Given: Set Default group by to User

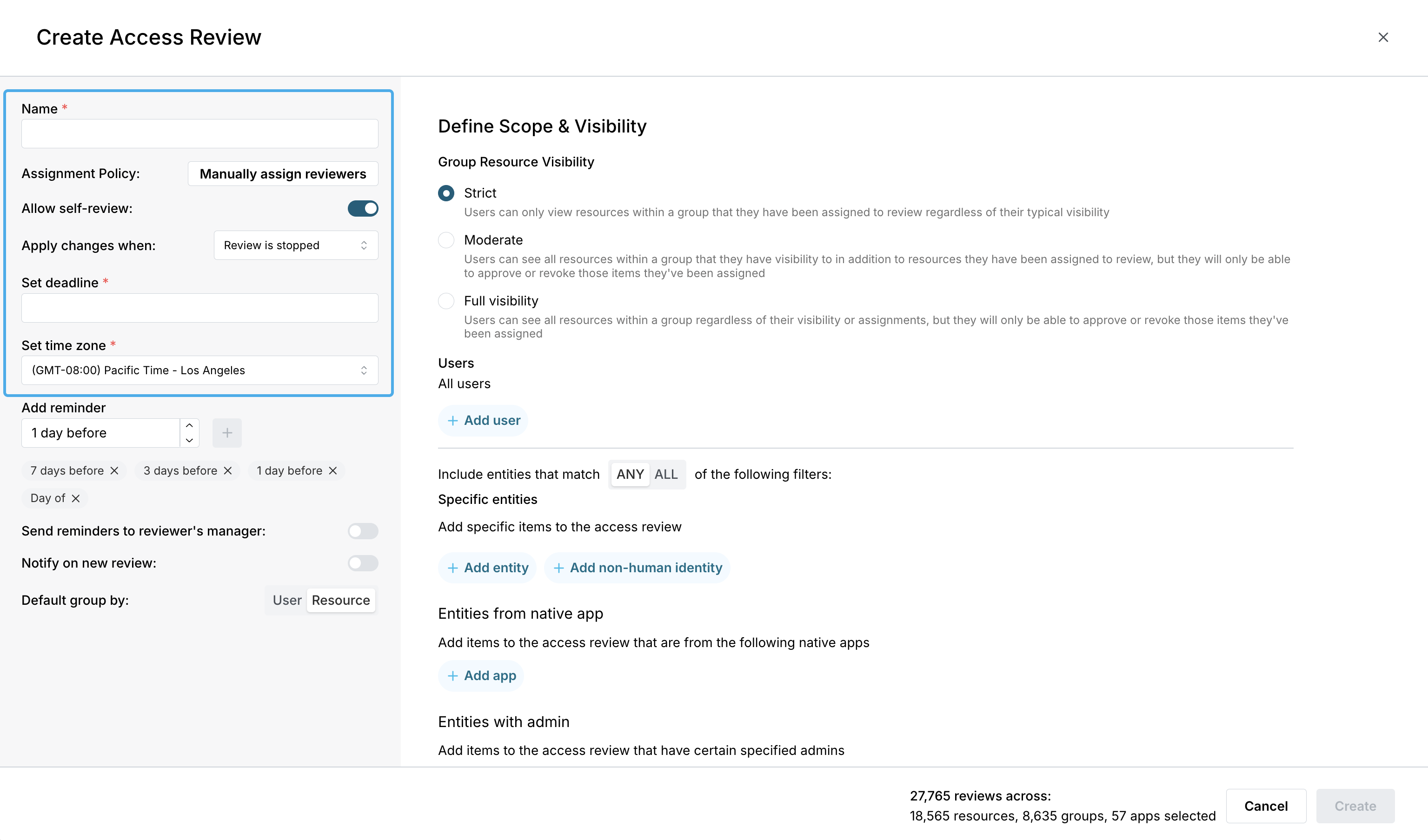Looking at the screenshot, I should (x=287, y=601).
